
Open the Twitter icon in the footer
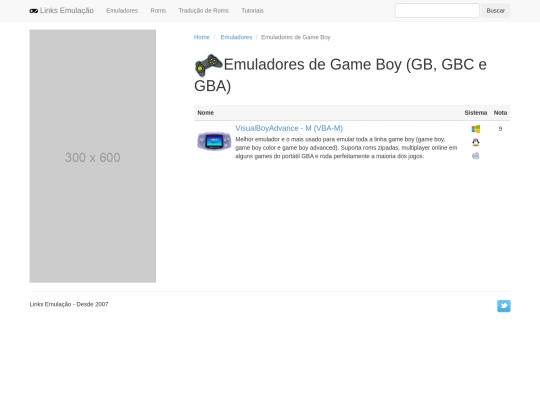pyautogui.click(x=503, y=306)
